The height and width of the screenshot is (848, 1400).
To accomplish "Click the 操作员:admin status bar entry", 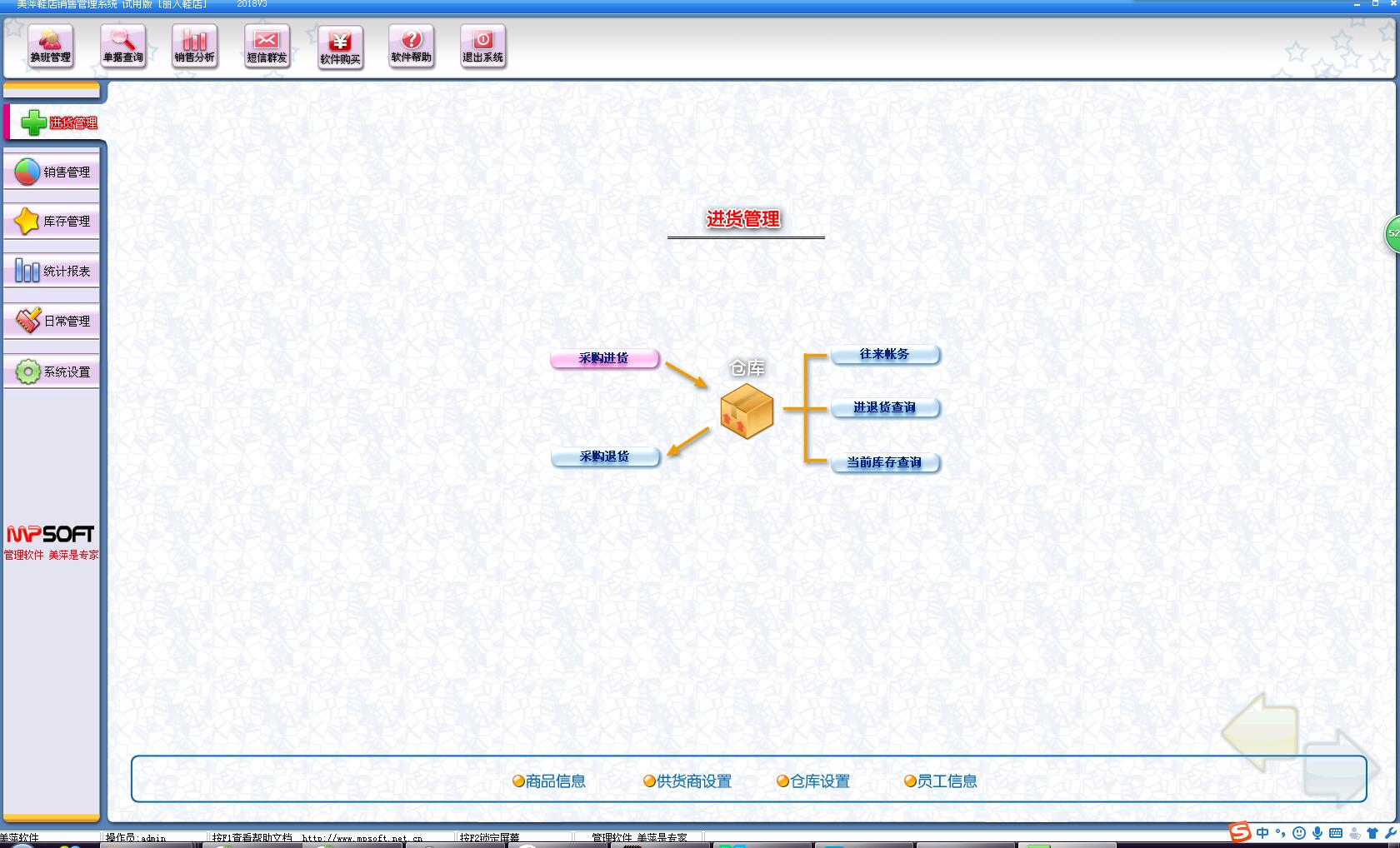I will pos(136,838).
